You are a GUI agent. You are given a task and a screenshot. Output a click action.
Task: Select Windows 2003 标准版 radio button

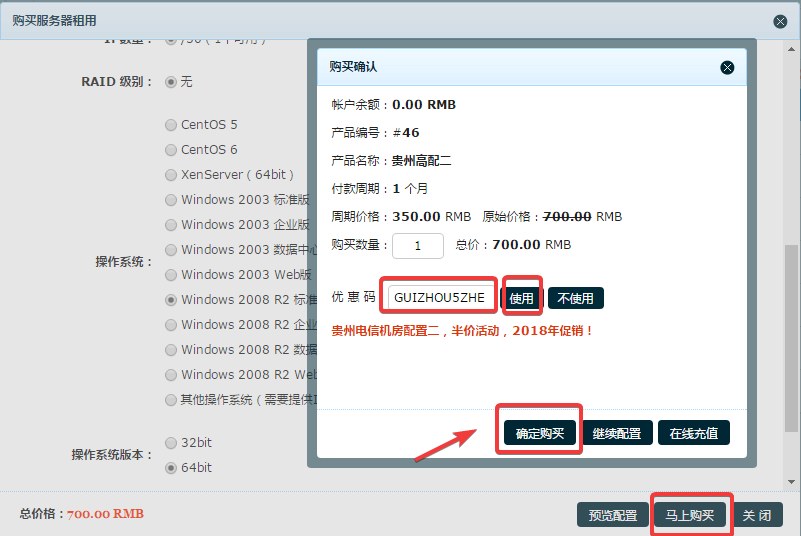170,200
